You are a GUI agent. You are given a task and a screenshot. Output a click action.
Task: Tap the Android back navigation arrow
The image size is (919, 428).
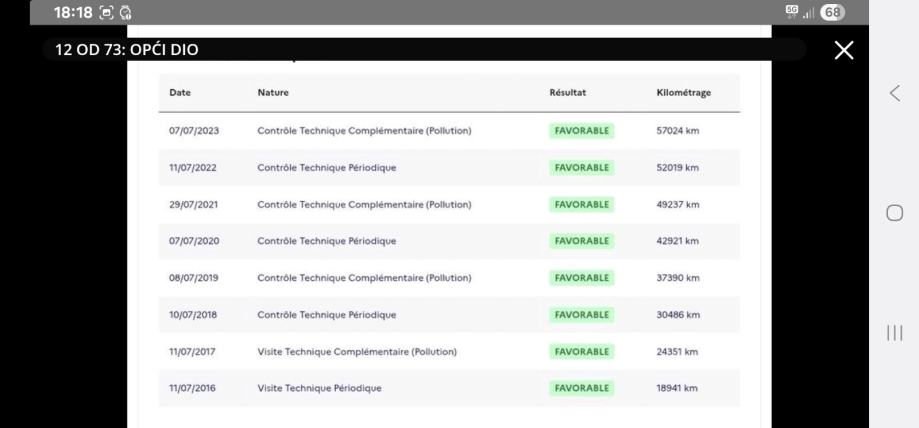(895, 94)
